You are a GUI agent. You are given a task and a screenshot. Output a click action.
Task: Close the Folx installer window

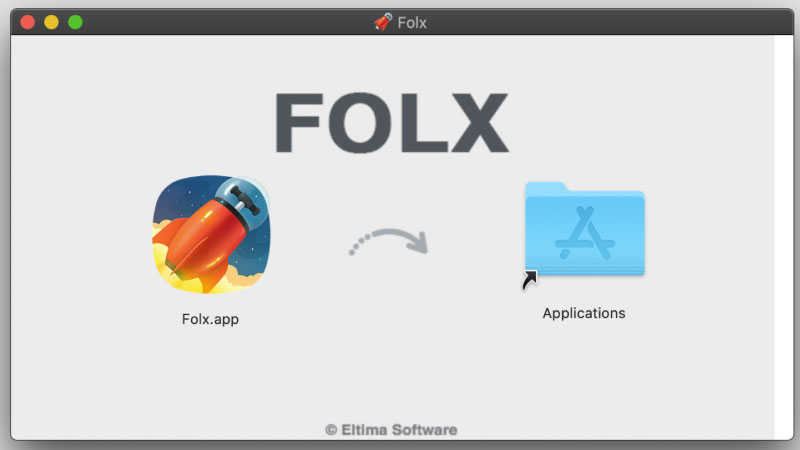tap(28, 22)
